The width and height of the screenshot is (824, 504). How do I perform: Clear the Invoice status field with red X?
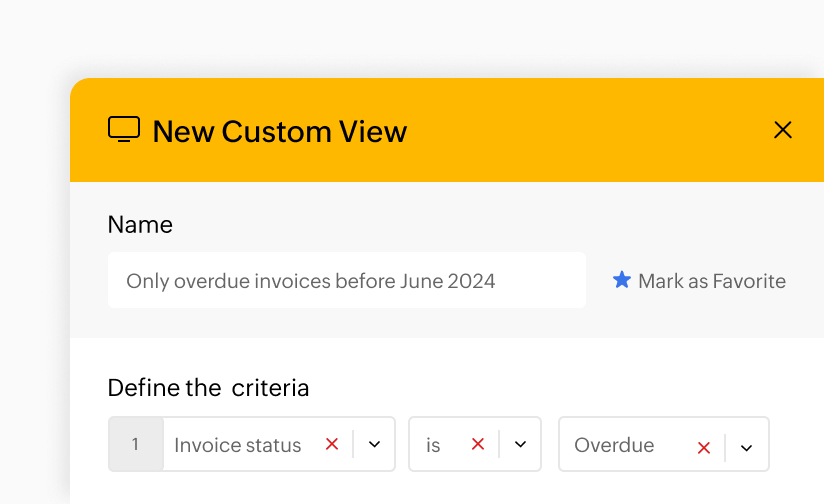coord(332,444)
